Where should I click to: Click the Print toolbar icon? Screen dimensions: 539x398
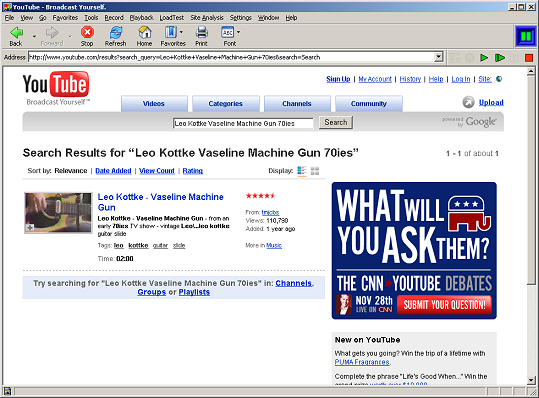coord(201,33)
